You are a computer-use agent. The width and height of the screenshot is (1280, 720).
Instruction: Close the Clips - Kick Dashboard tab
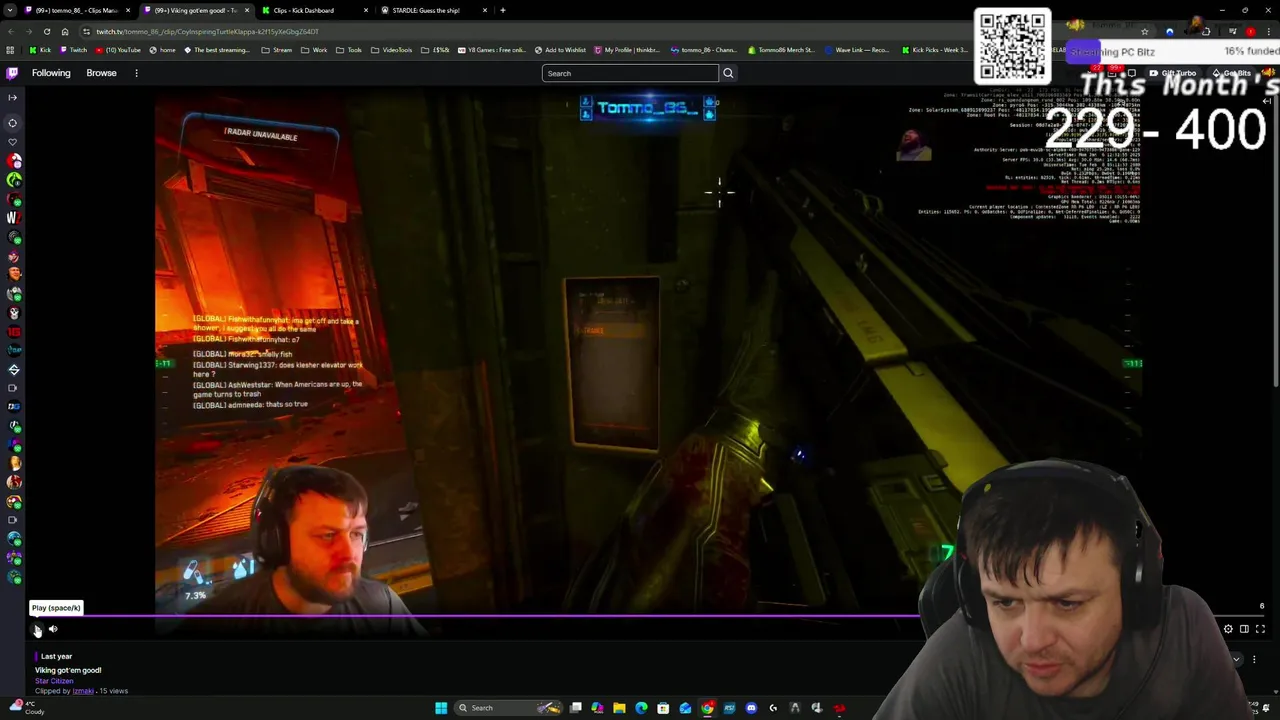pos(366,10)
